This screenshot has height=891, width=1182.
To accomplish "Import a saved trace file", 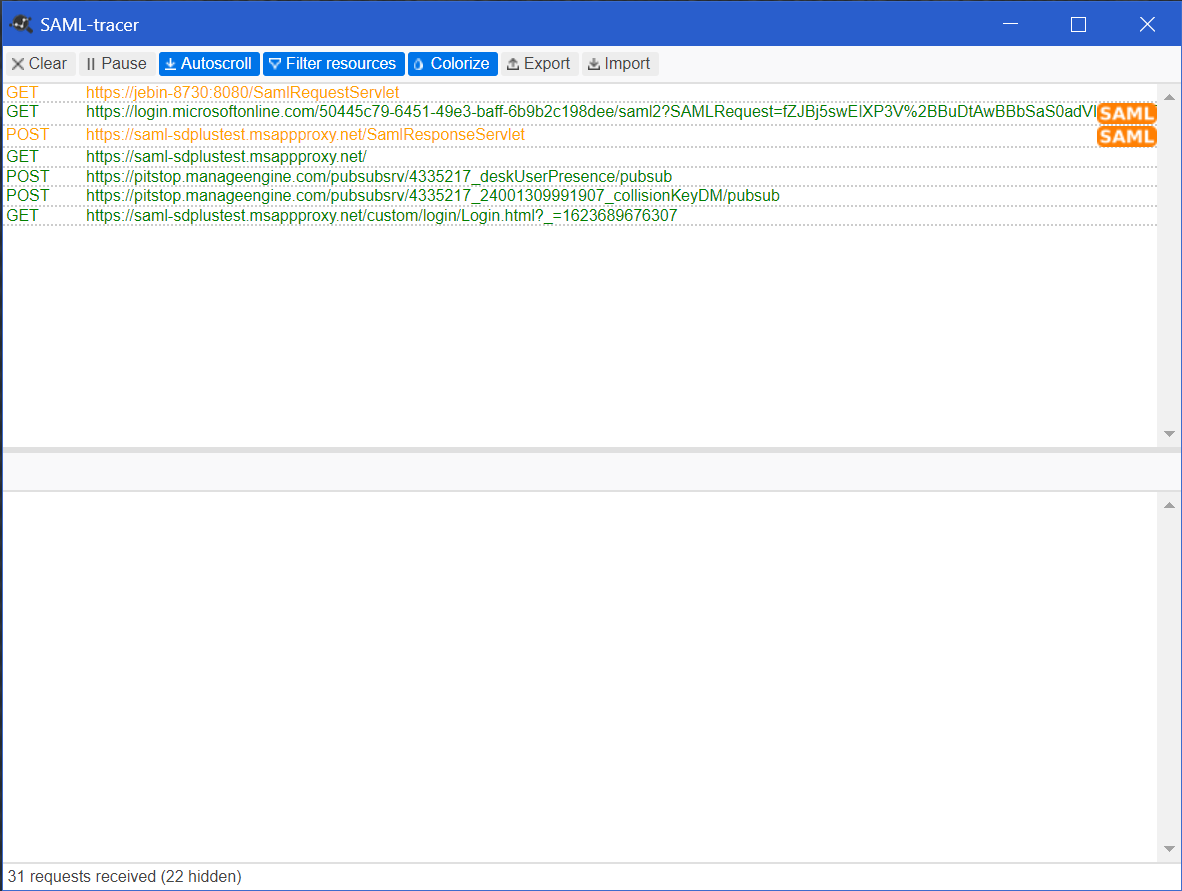I will pyautogui.click(x=619, y=64).
